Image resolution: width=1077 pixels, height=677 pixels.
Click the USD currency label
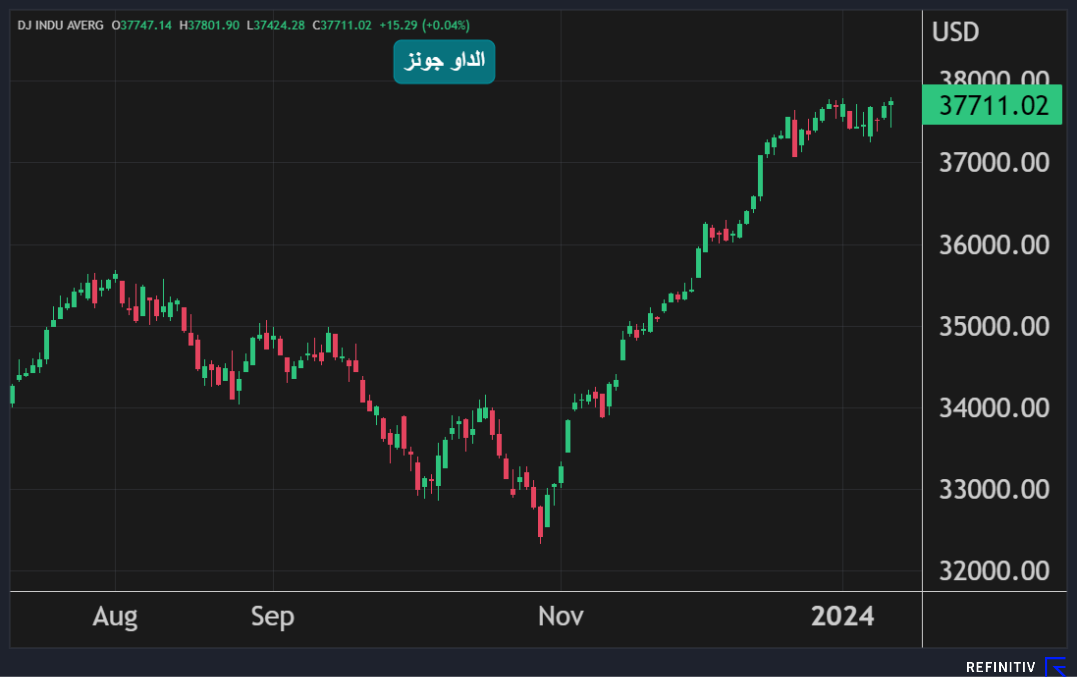click(956, 32)
